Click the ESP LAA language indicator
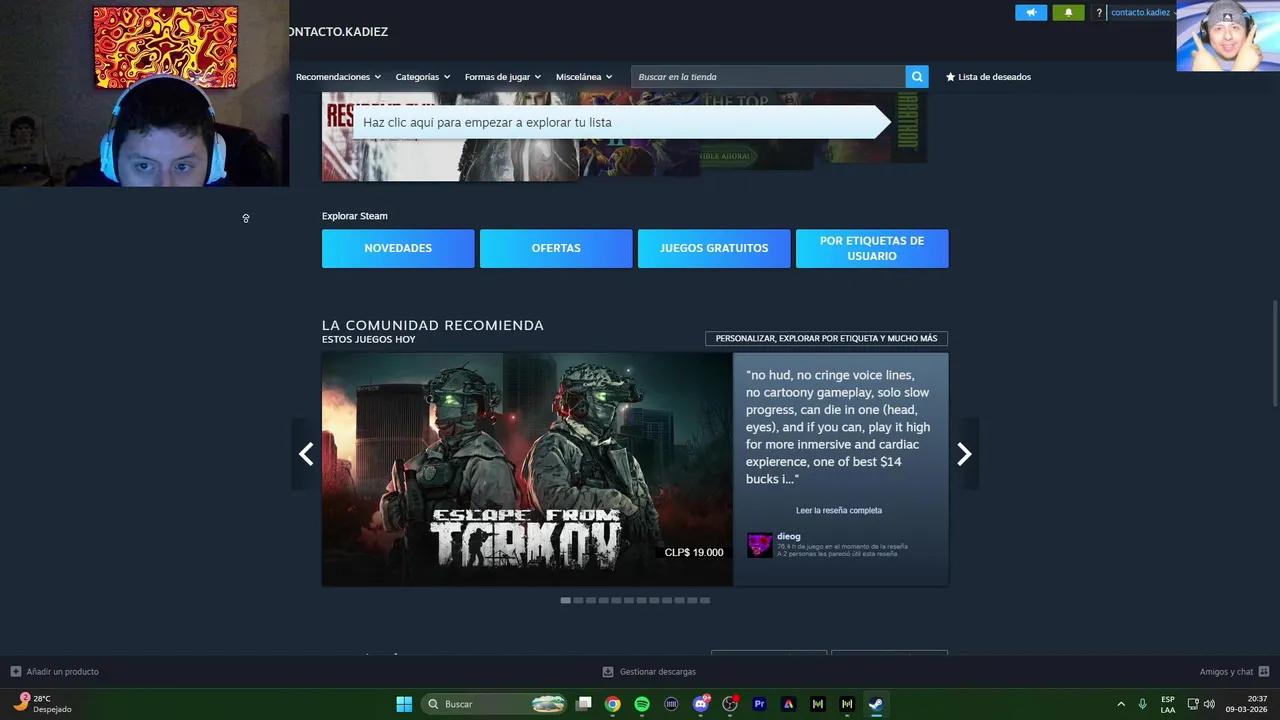Screen dimensions: 1280x720 click(1168, 704)
